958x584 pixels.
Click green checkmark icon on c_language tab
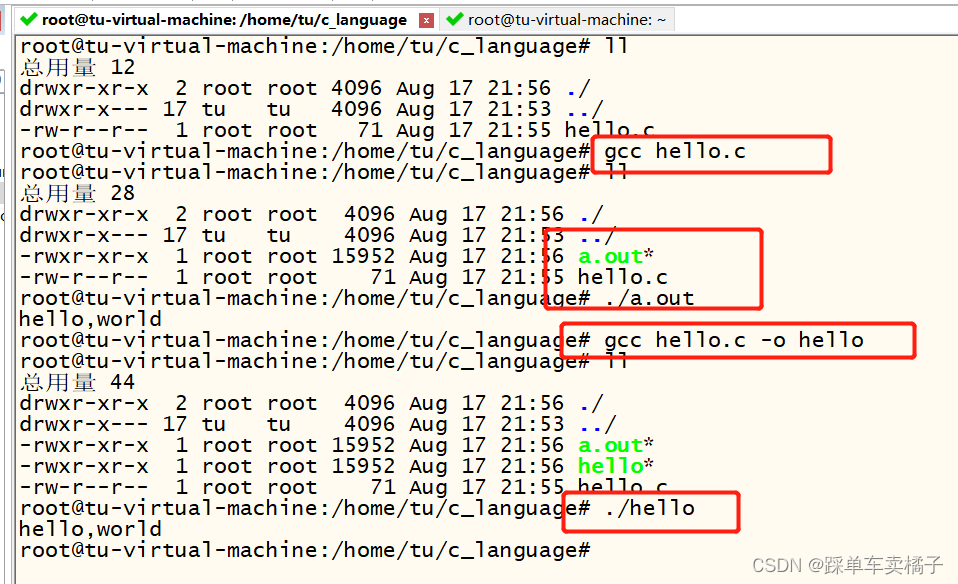[x=28, y=20]
